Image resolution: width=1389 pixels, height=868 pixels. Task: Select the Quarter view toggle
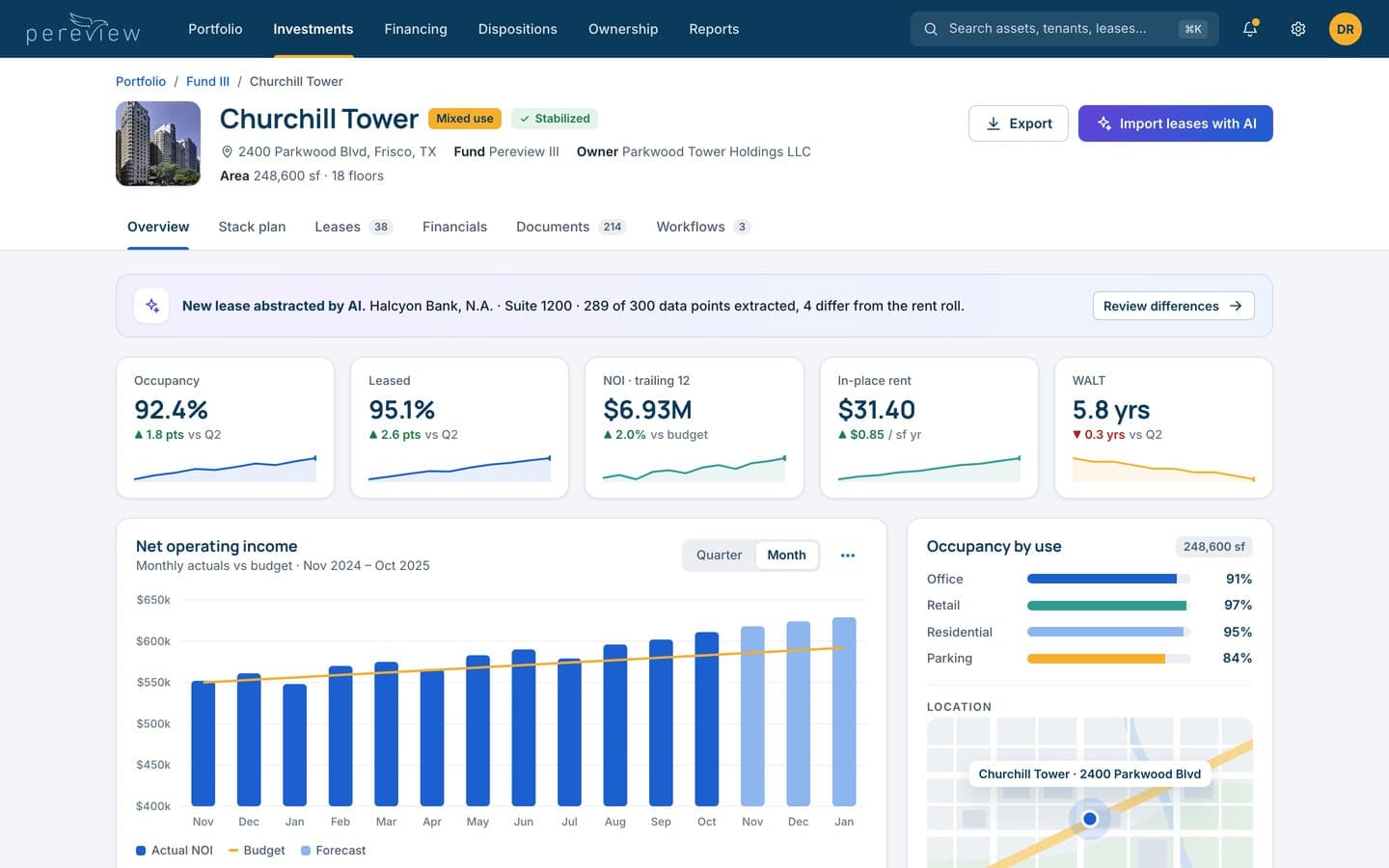tap(720, 556)
